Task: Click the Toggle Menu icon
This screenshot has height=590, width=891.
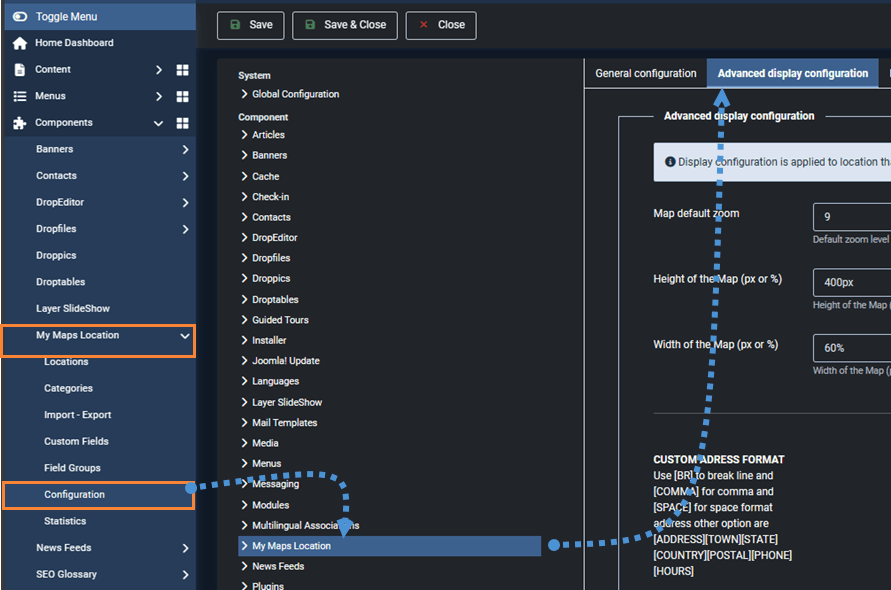Action: point(20,16)
